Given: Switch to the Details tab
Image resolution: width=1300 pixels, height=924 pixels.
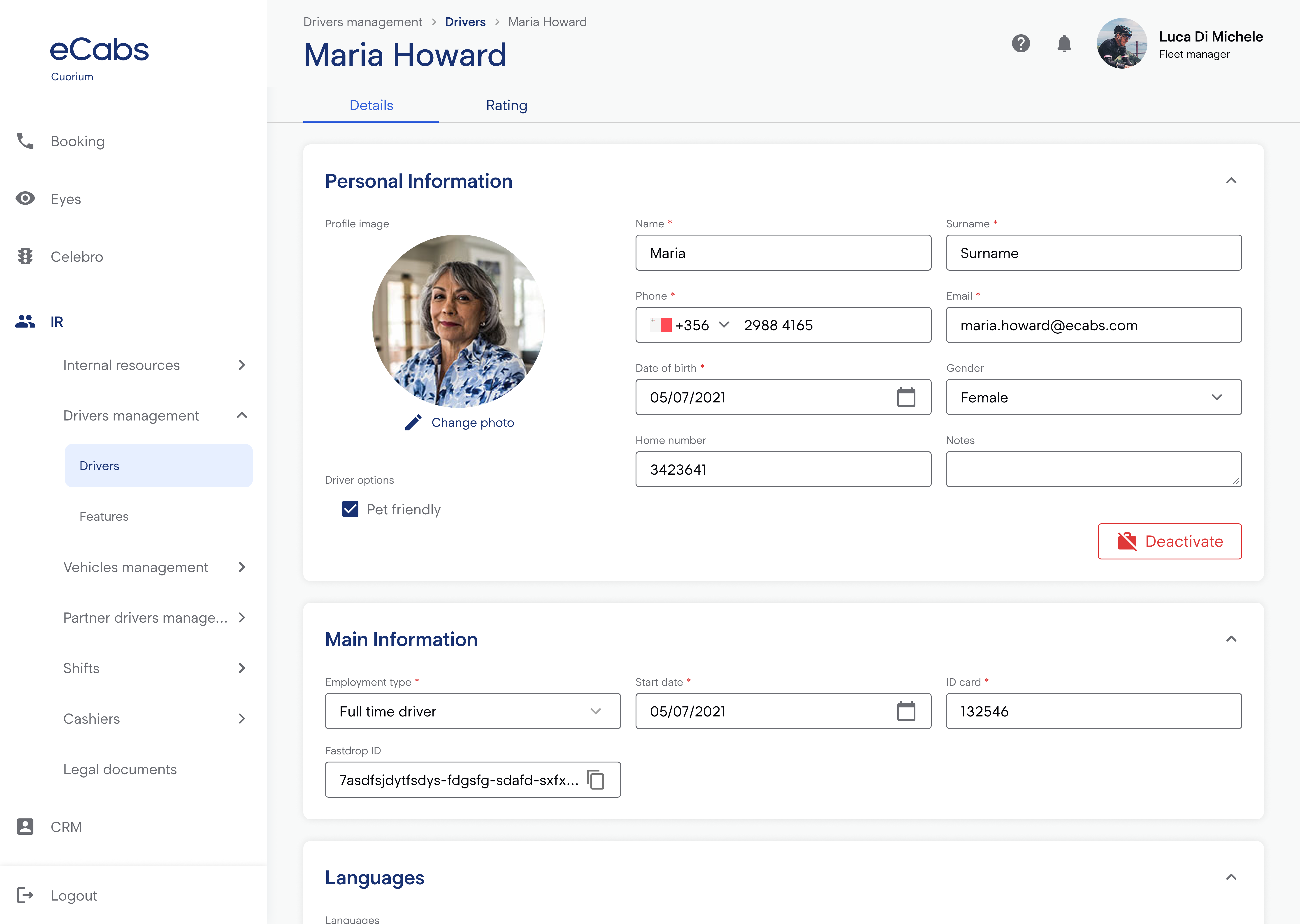Looking at the screenshot, I should pyautogui.click(x=371, y=105).
